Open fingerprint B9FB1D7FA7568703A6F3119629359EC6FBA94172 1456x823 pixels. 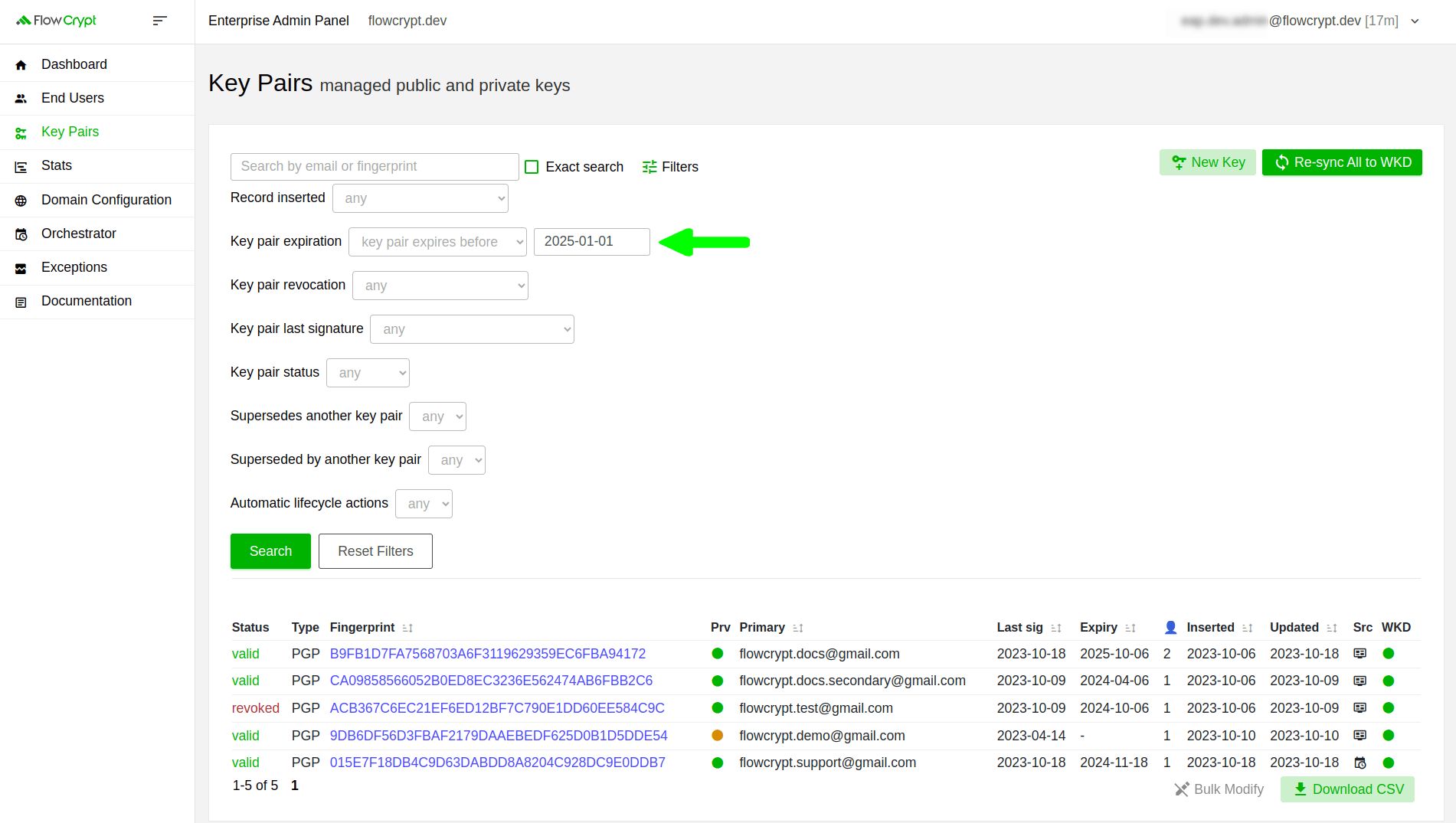488,654
